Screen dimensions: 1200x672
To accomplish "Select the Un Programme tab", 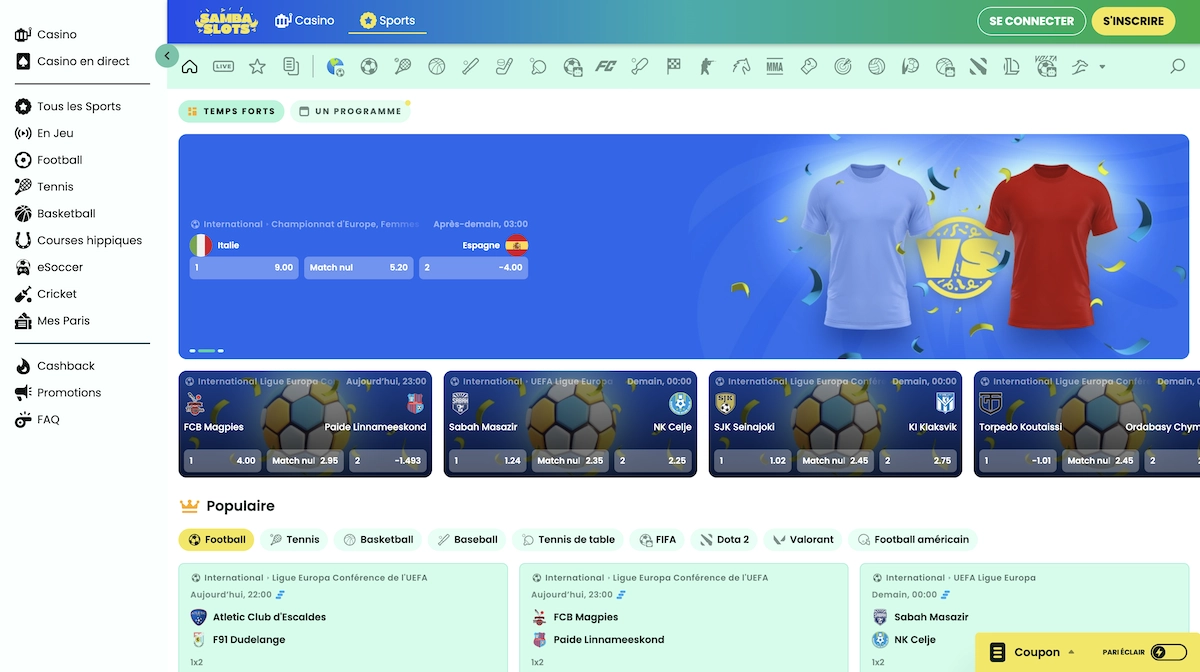I will [x=350, y=111].
